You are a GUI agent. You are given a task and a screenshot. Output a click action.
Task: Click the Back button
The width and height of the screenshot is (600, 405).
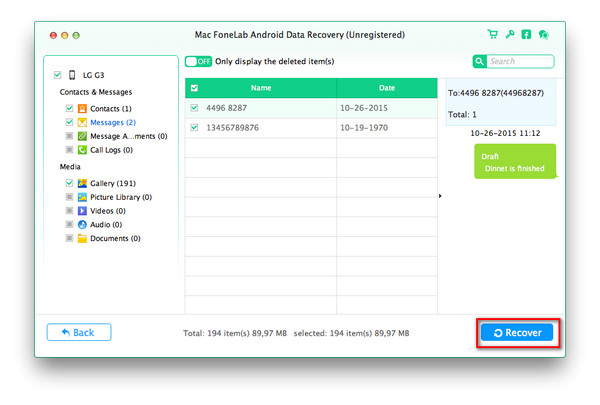[79, 332]
